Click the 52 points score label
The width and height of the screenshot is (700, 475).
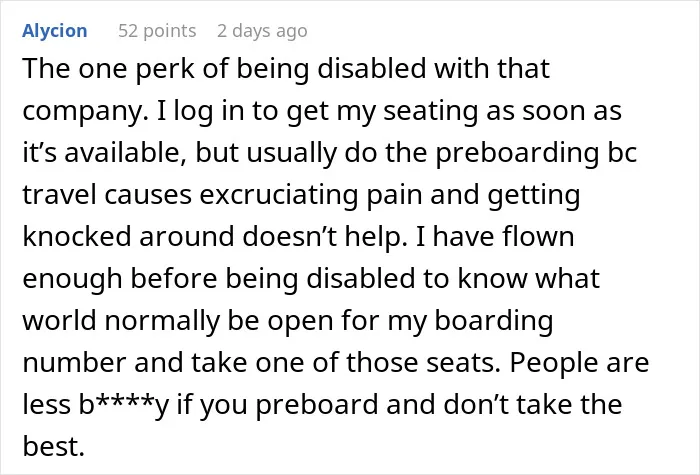click(157, 31)
